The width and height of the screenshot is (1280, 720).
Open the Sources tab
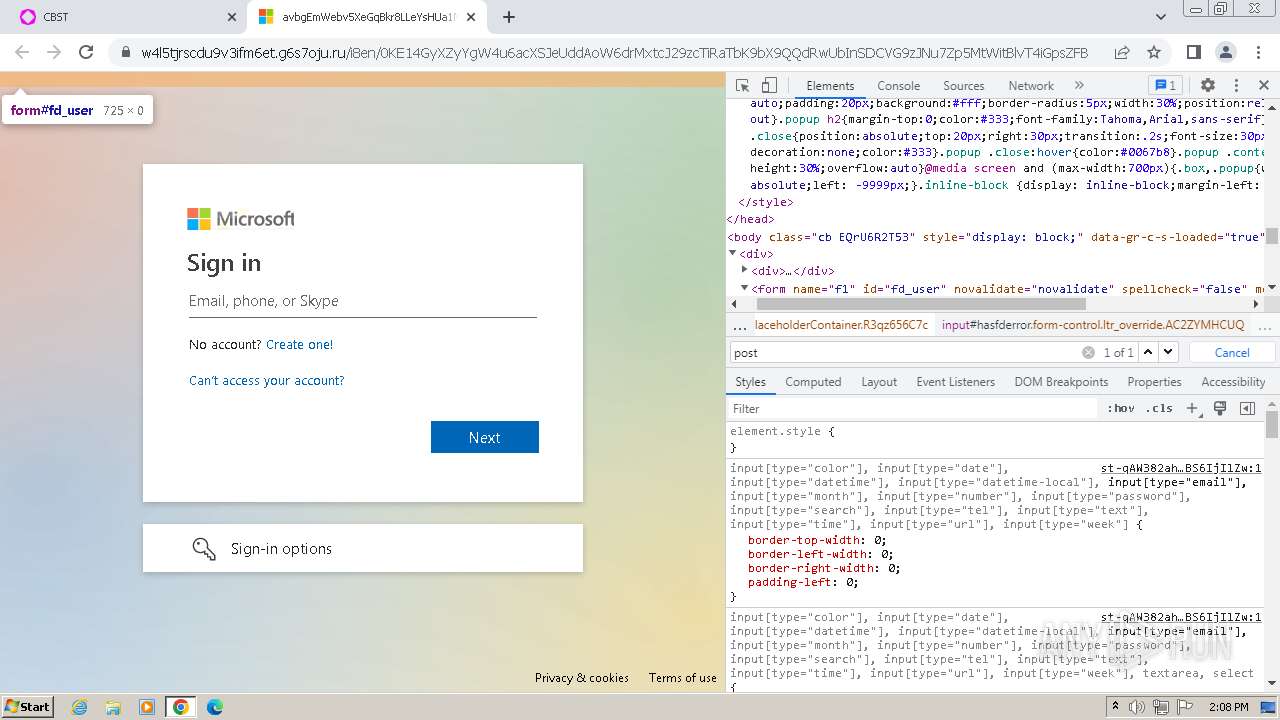(963, 86)
